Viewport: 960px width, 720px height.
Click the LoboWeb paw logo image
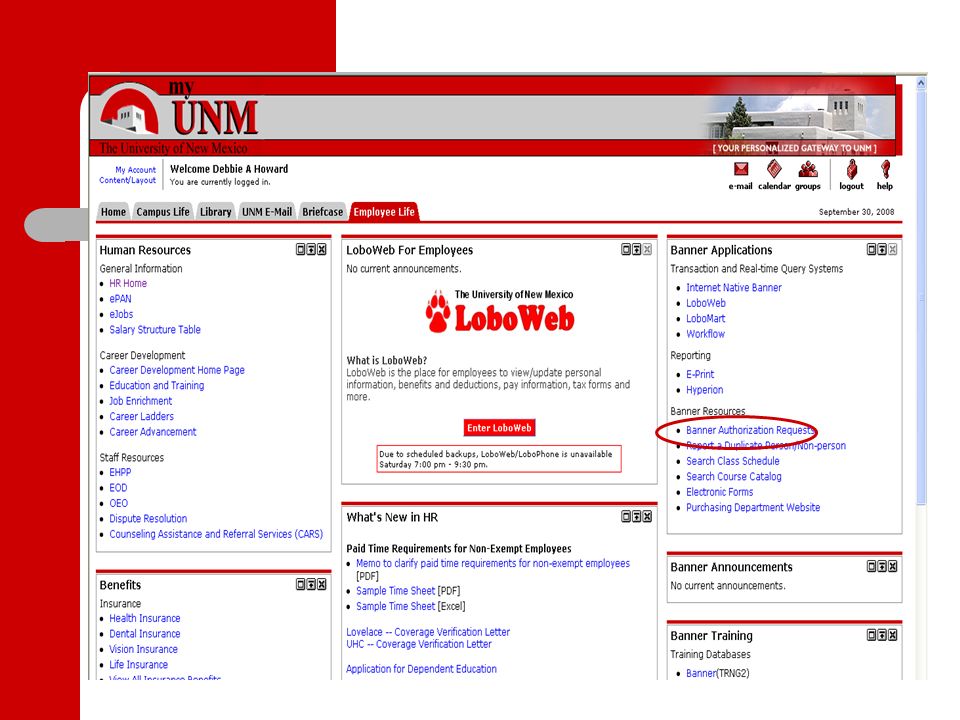tap(500, 312)
